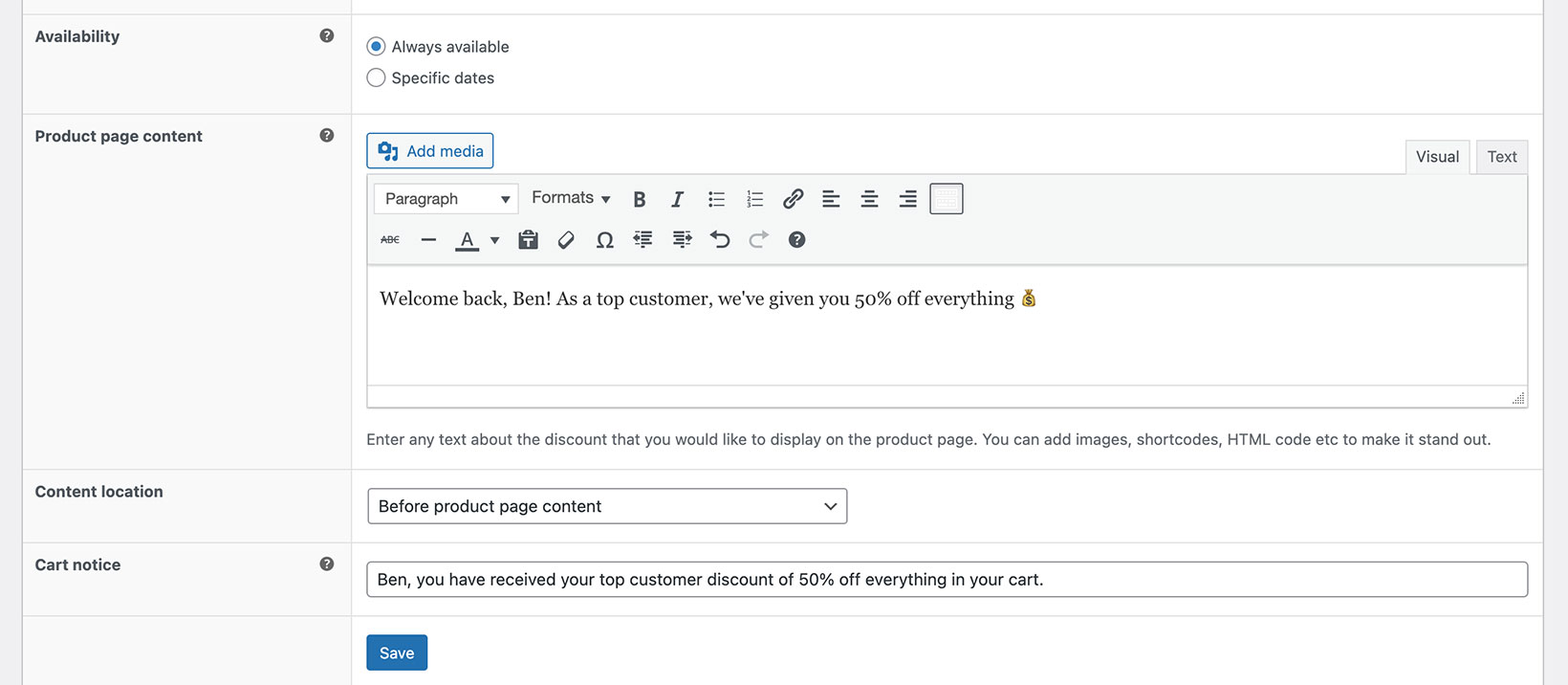Image resolution: width=1568 pixels, height=685 pixels.
Task: Undo the last edit
Action: (x=720, y=240)
